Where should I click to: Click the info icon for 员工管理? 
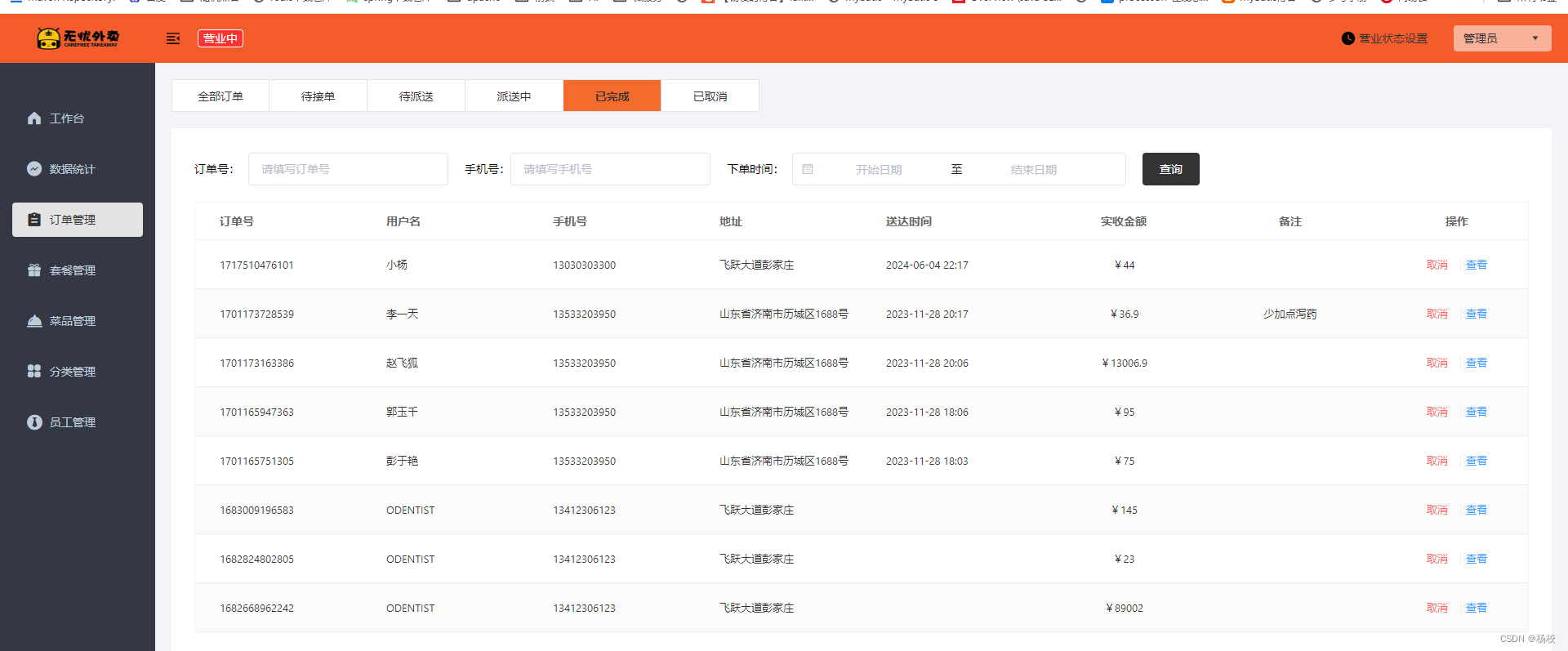(x=34, y=422)
